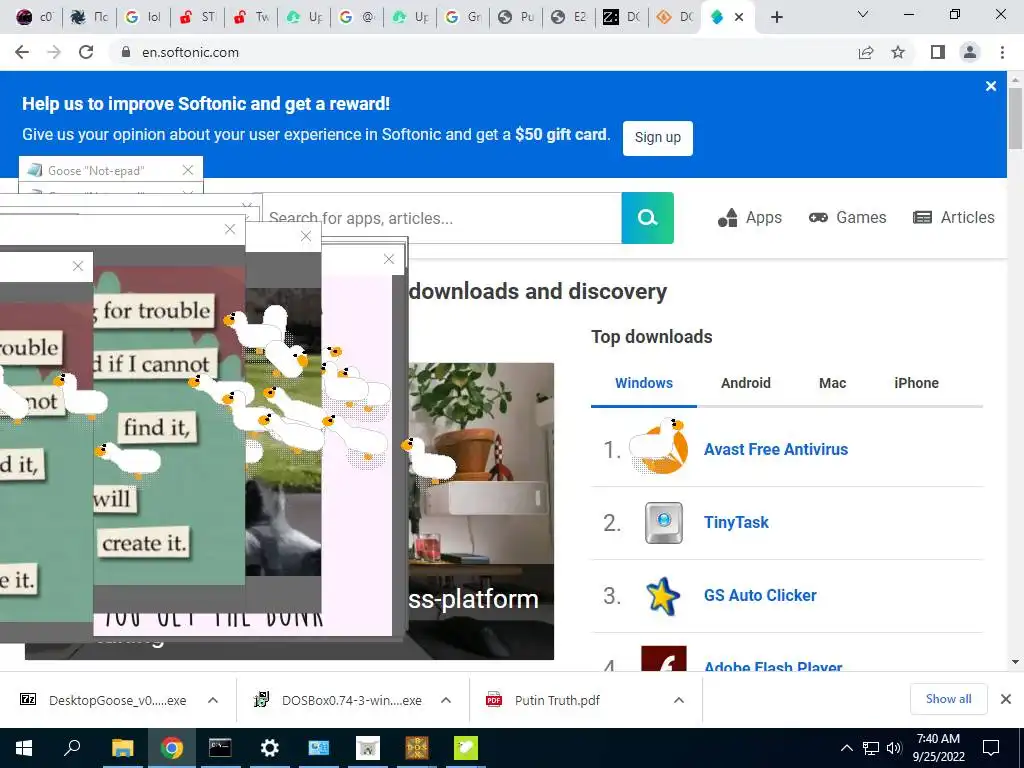The height and width of the screenshot is (768, 1024).
Task: Open the tab search chevron
Action: point(863,14)
